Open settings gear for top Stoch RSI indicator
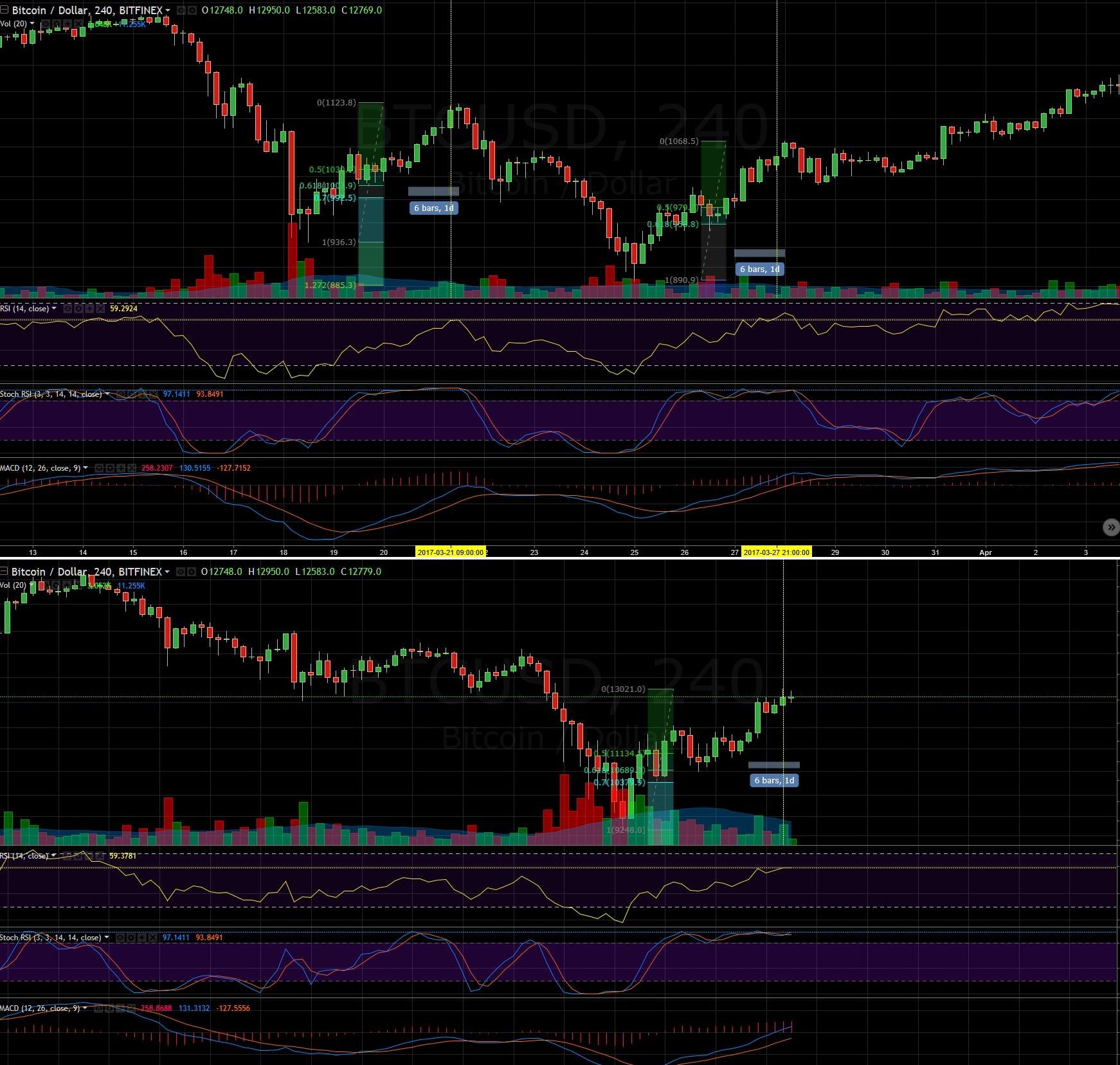 pos(131,394)
